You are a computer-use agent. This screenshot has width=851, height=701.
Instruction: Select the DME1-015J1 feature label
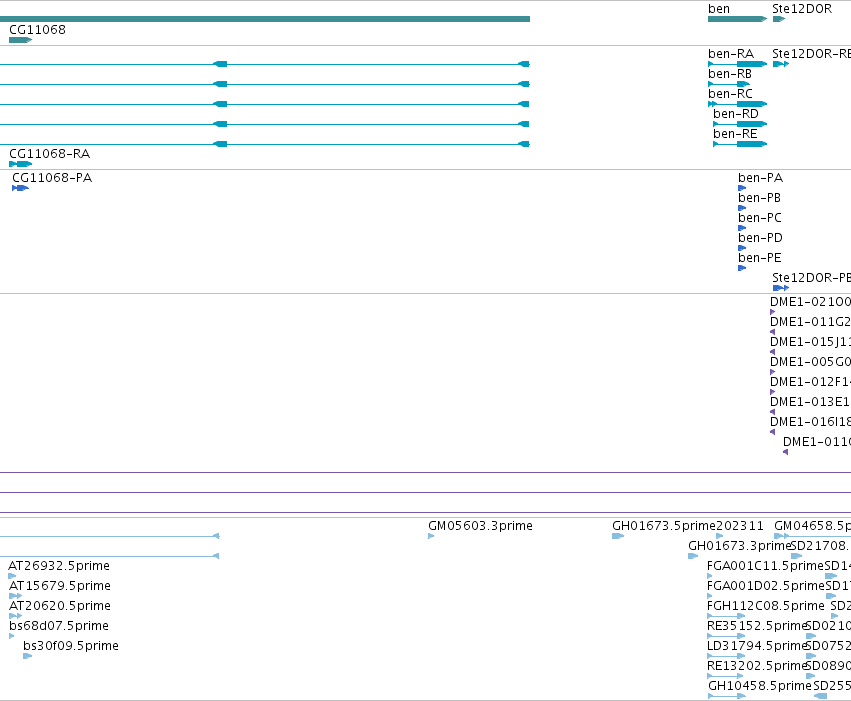(x=810, y=343)
